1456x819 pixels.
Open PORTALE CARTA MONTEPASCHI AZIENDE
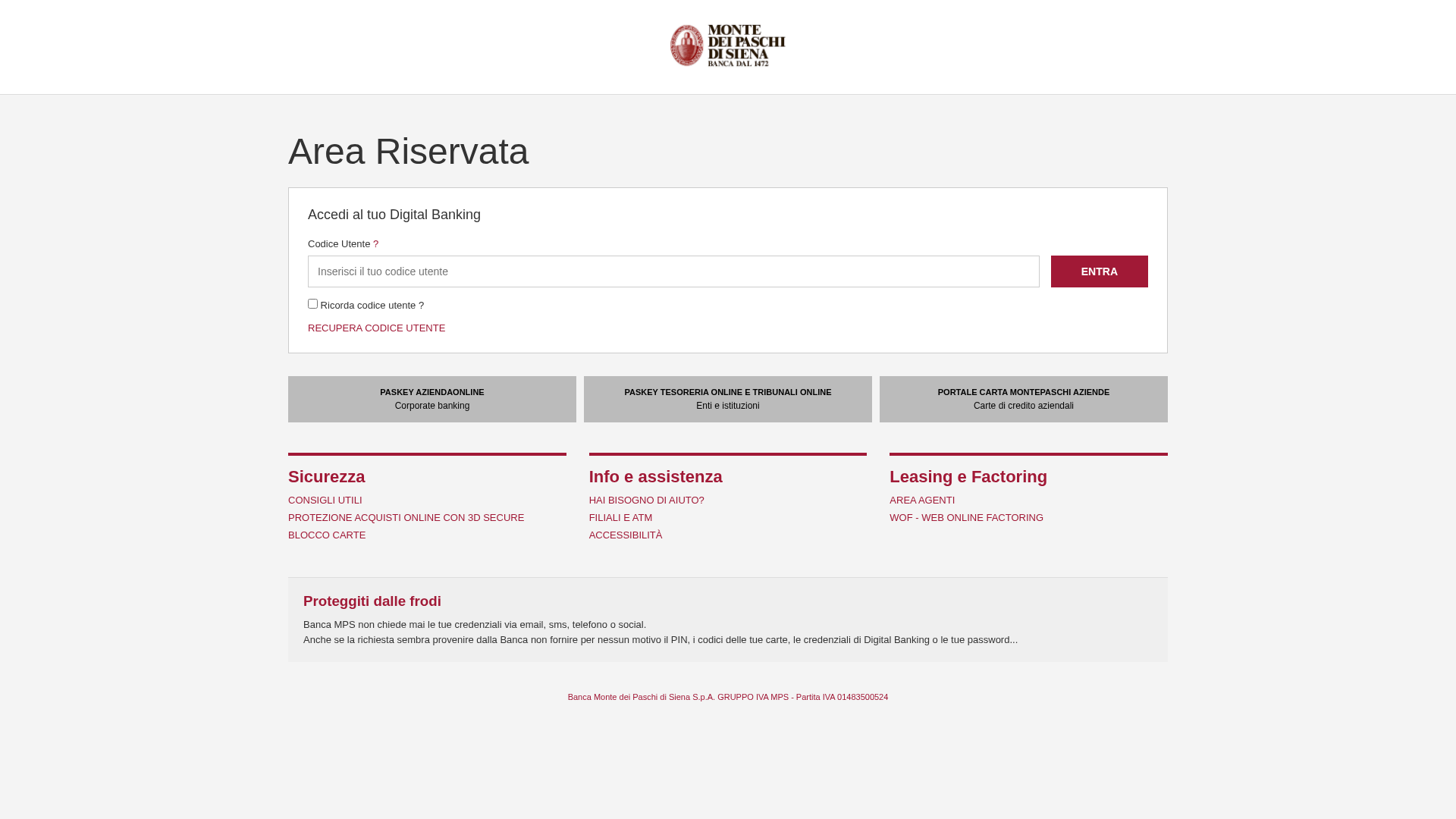[1024, 399]
